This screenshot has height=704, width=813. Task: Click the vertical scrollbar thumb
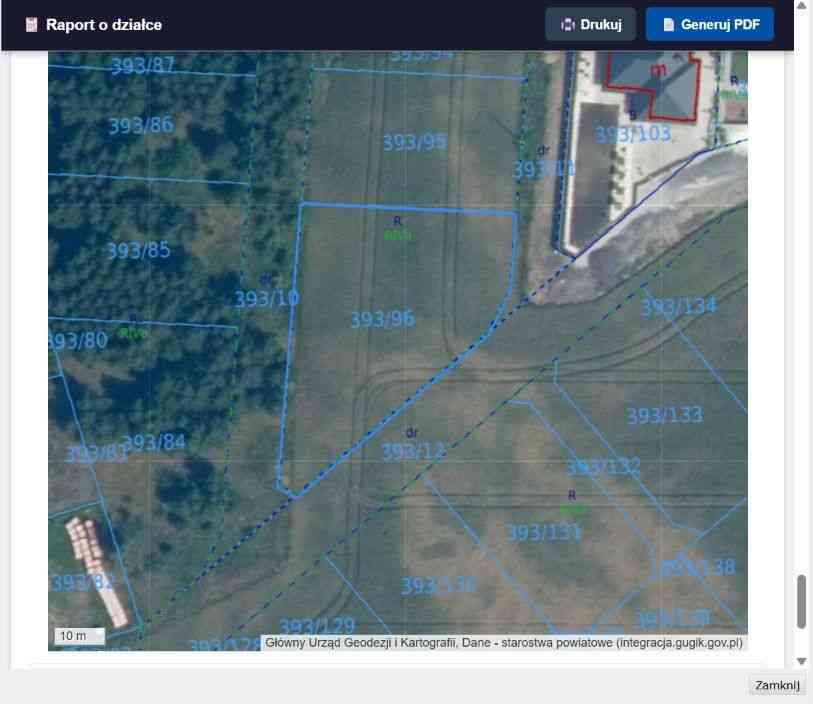[802, 601]
